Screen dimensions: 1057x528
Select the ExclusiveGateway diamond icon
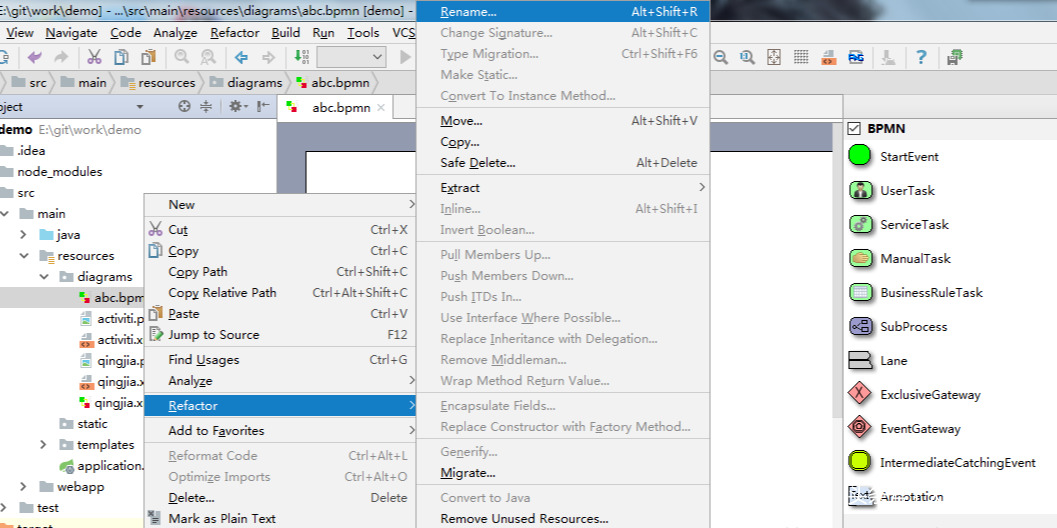point(860,395)
